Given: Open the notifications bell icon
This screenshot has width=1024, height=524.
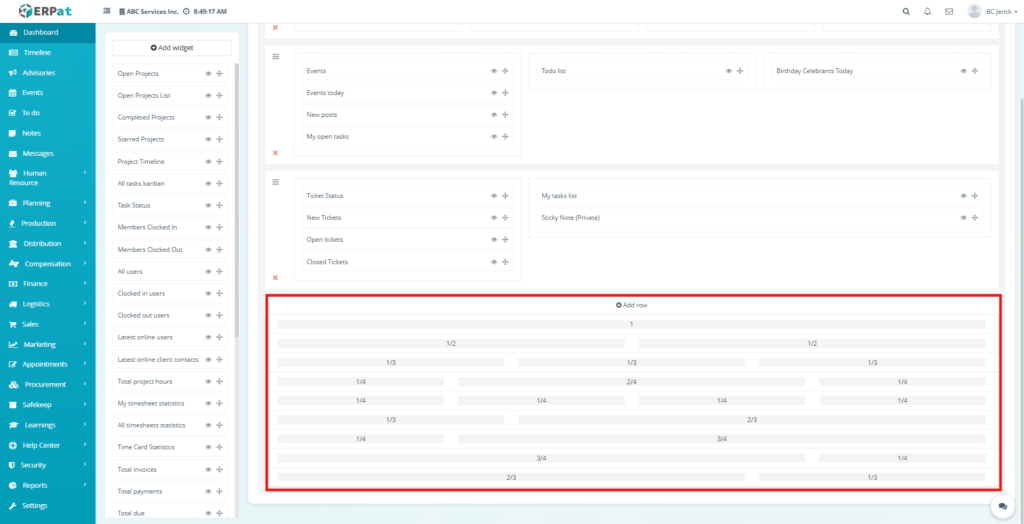Looking at the screenshot, I should 927,11.
